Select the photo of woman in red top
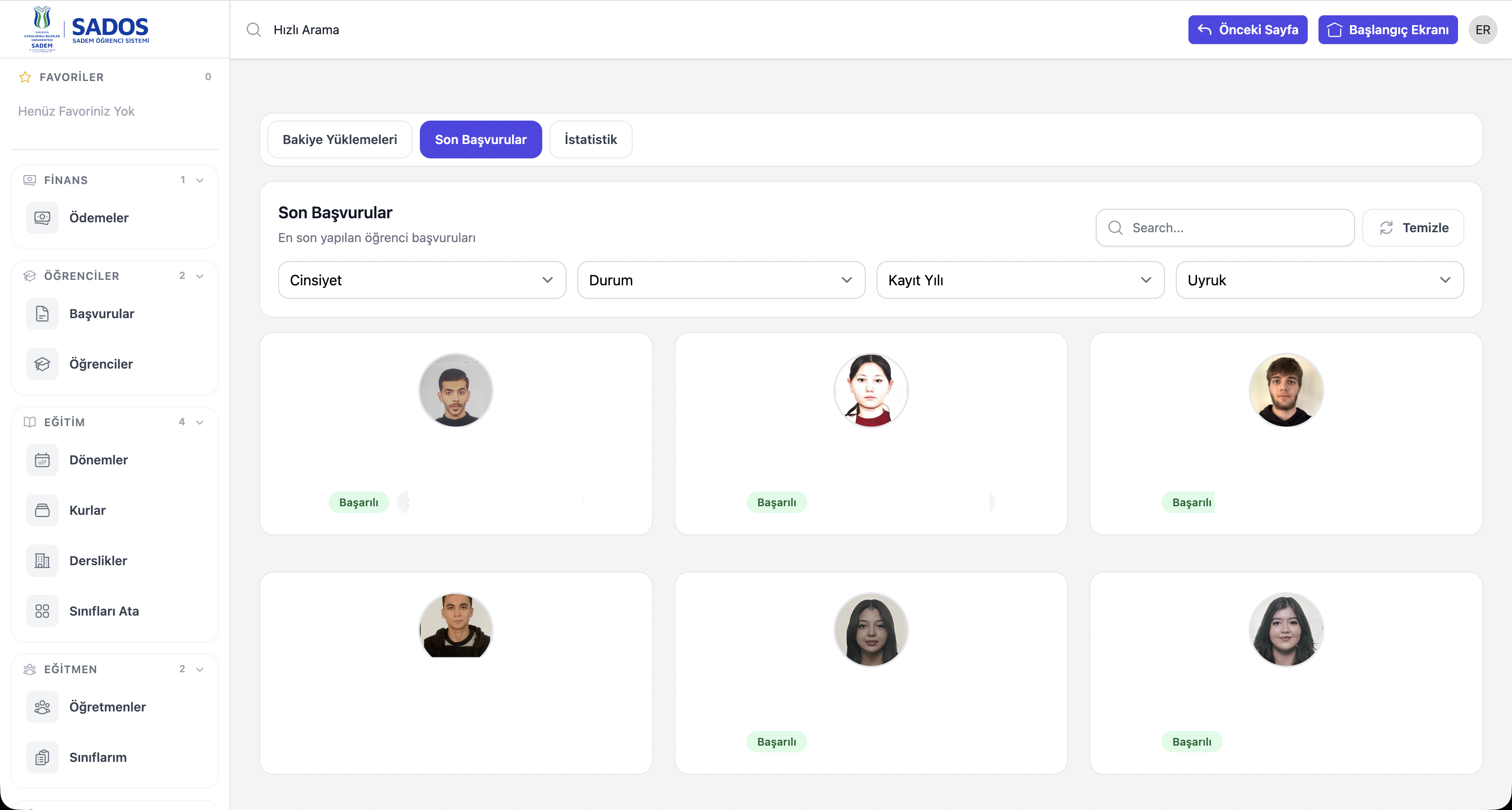This screenshot has height=810, width=1512. pos(871,390)
